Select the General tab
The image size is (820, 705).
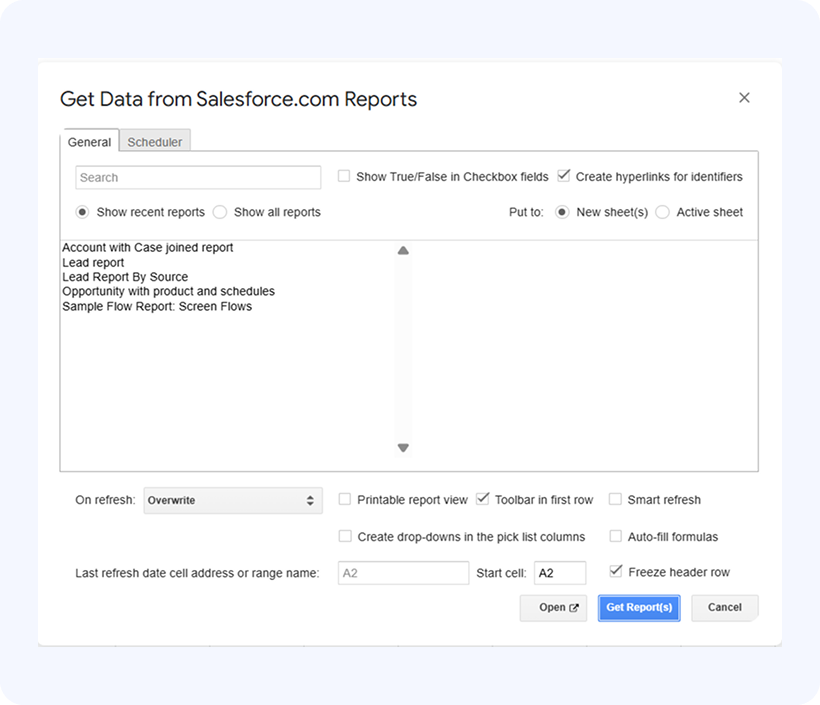tap(89, 142)
